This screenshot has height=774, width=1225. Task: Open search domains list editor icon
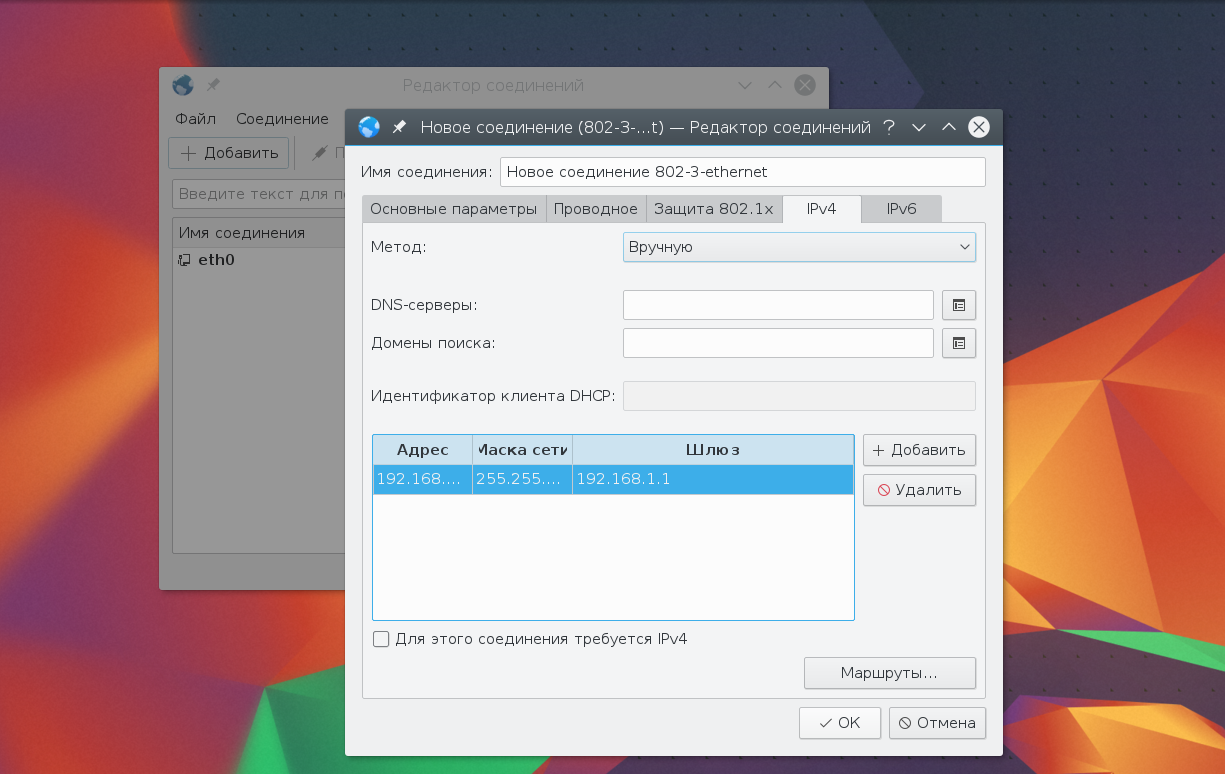[x=958, y=343]
